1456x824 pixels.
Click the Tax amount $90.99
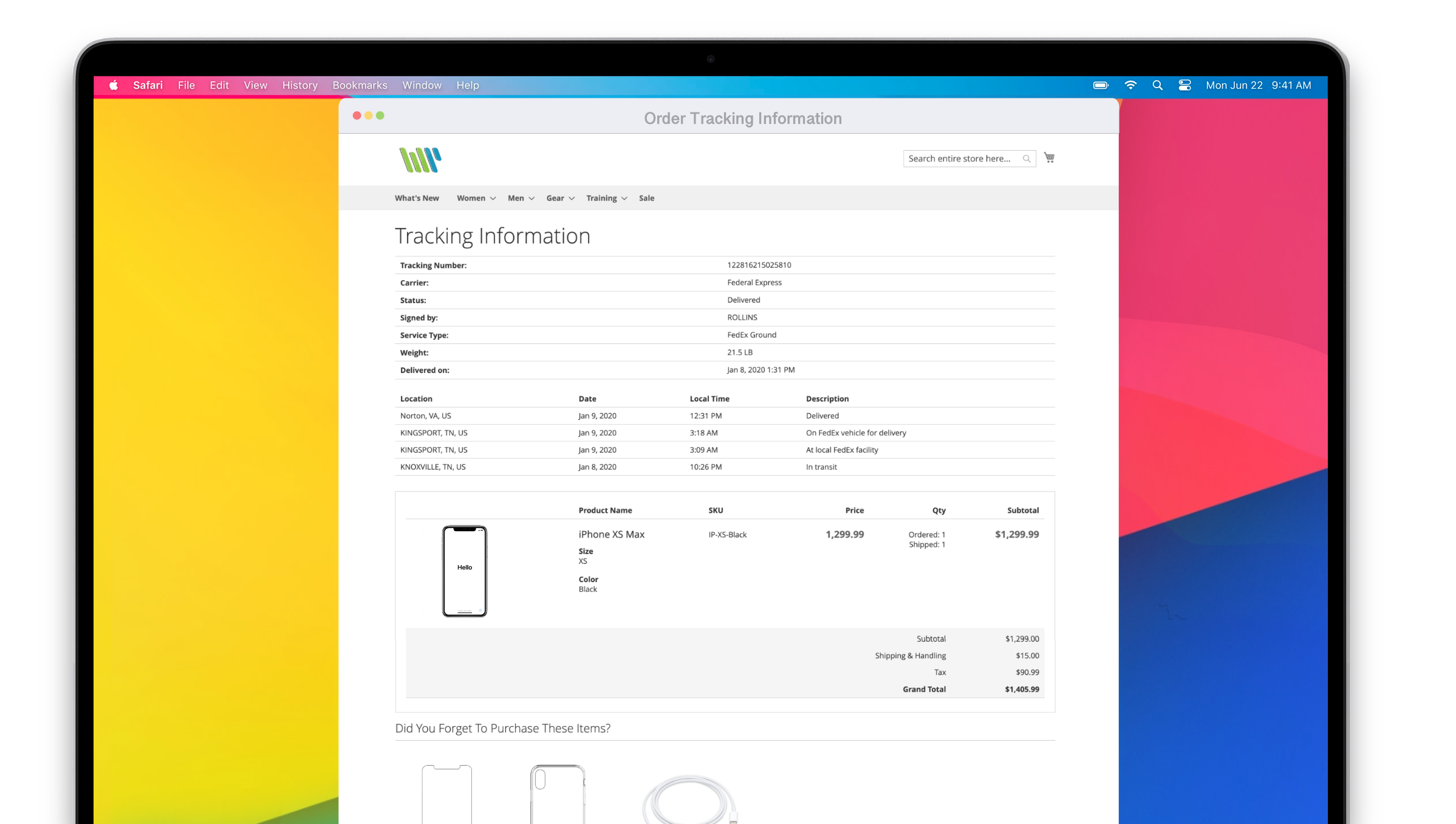tap(1027, 672)
